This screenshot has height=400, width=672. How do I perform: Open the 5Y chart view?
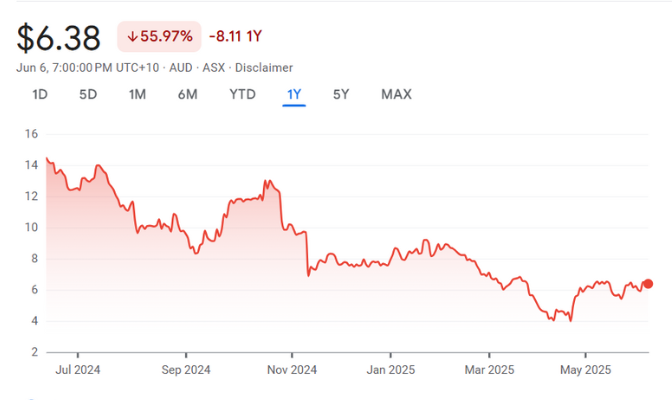pos(342,95)
